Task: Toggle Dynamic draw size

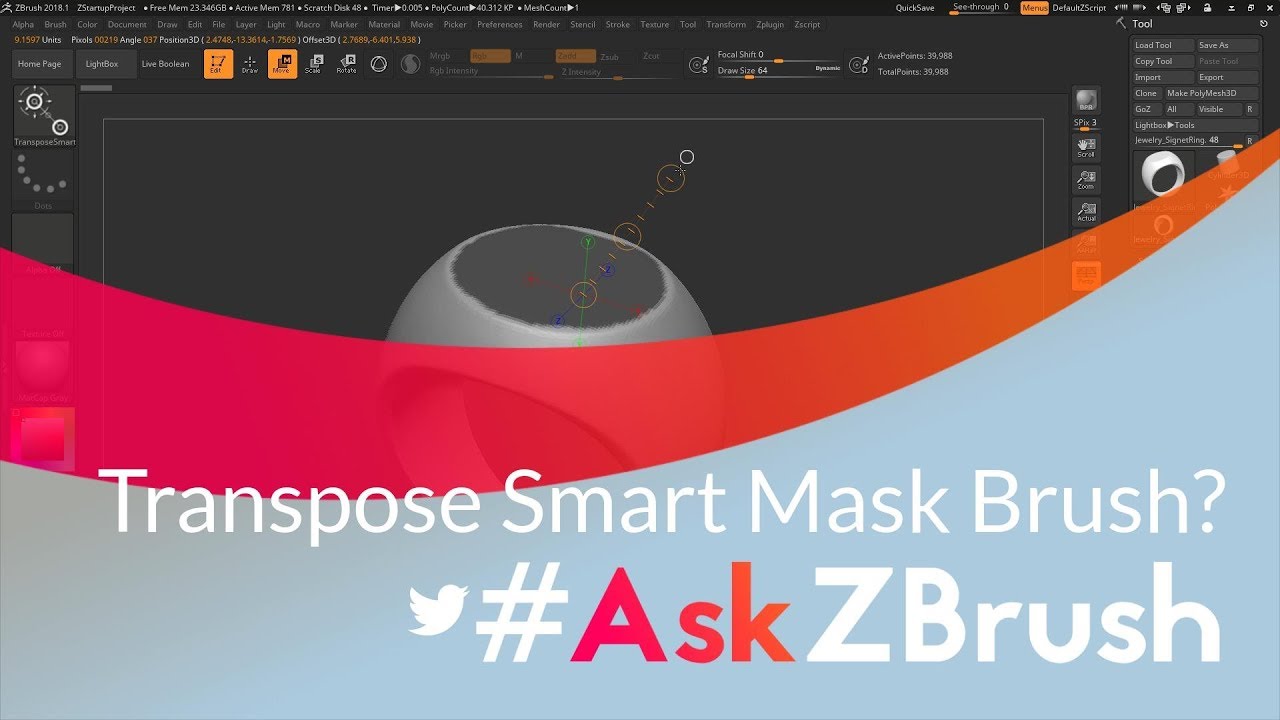Action: click(x=828, y=68)
